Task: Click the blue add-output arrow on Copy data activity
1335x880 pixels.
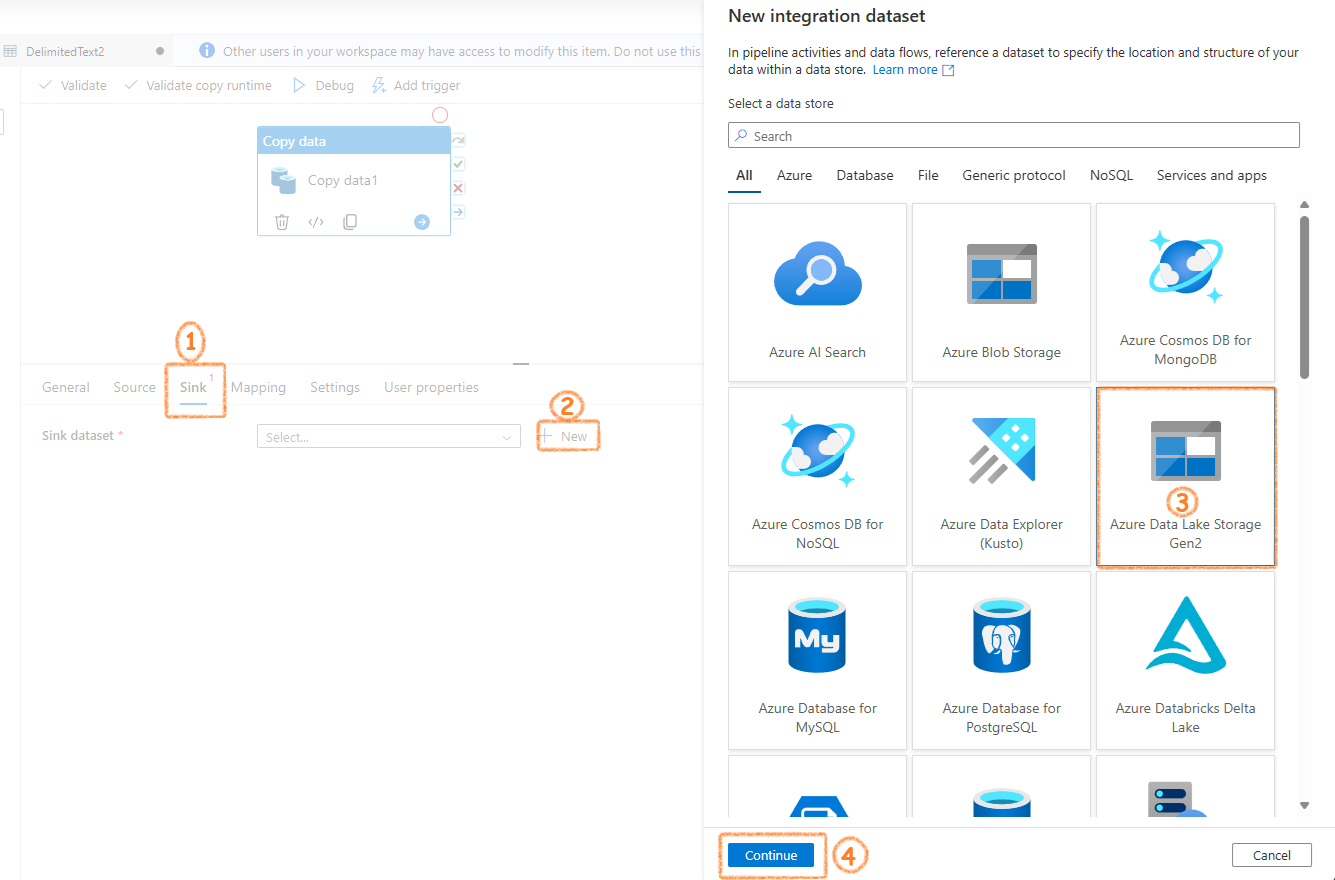Action: (x=422, y=222)
